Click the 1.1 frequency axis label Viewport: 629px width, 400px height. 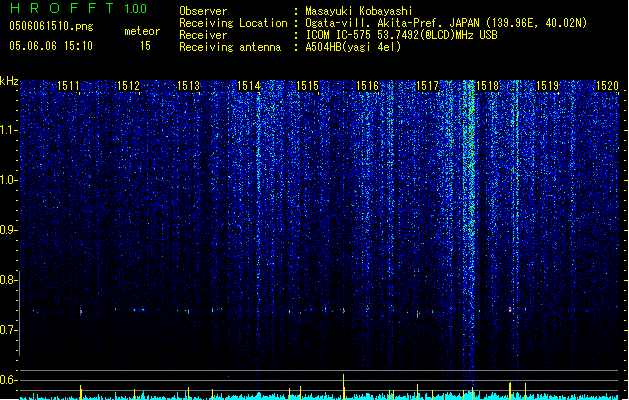(8, 131)
